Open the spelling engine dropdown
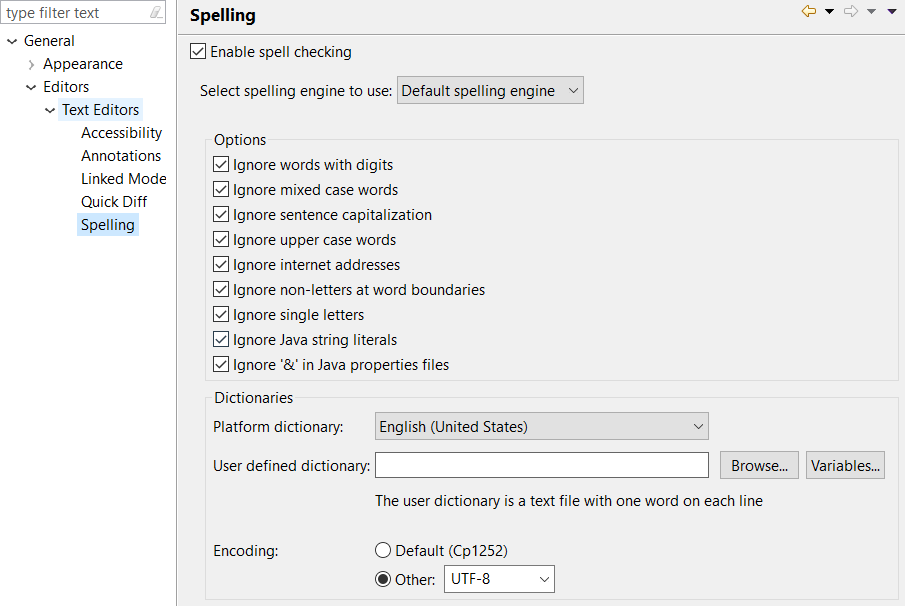The width and height of the screenshot is (905, 606). 490,91
